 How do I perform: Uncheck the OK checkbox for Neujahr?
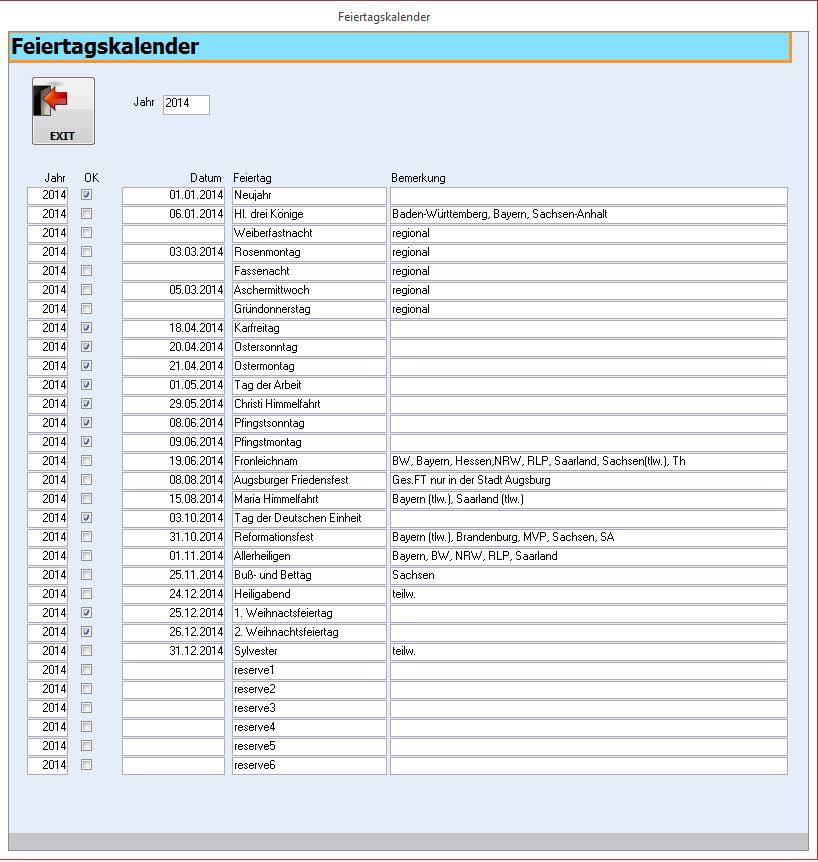(x=86, y=195)
